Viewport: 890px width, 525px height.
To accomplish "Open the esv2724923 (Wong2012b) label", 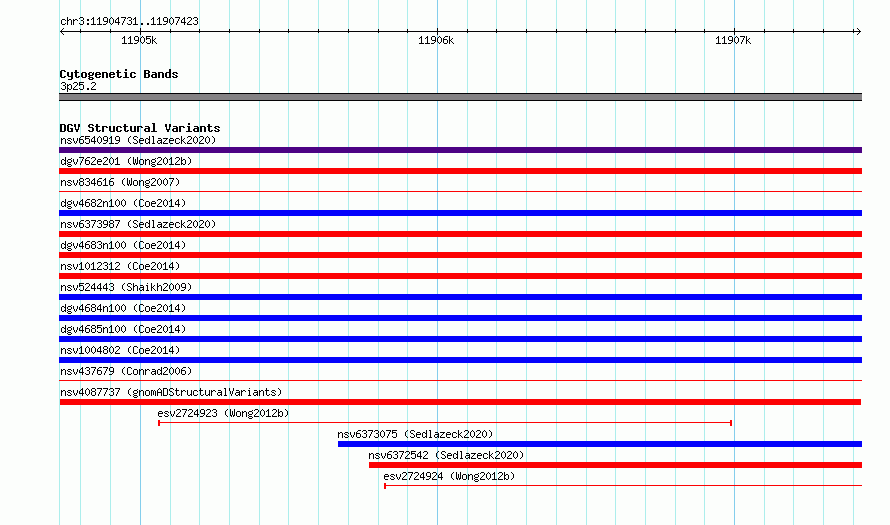I will [x=223, y=413].
